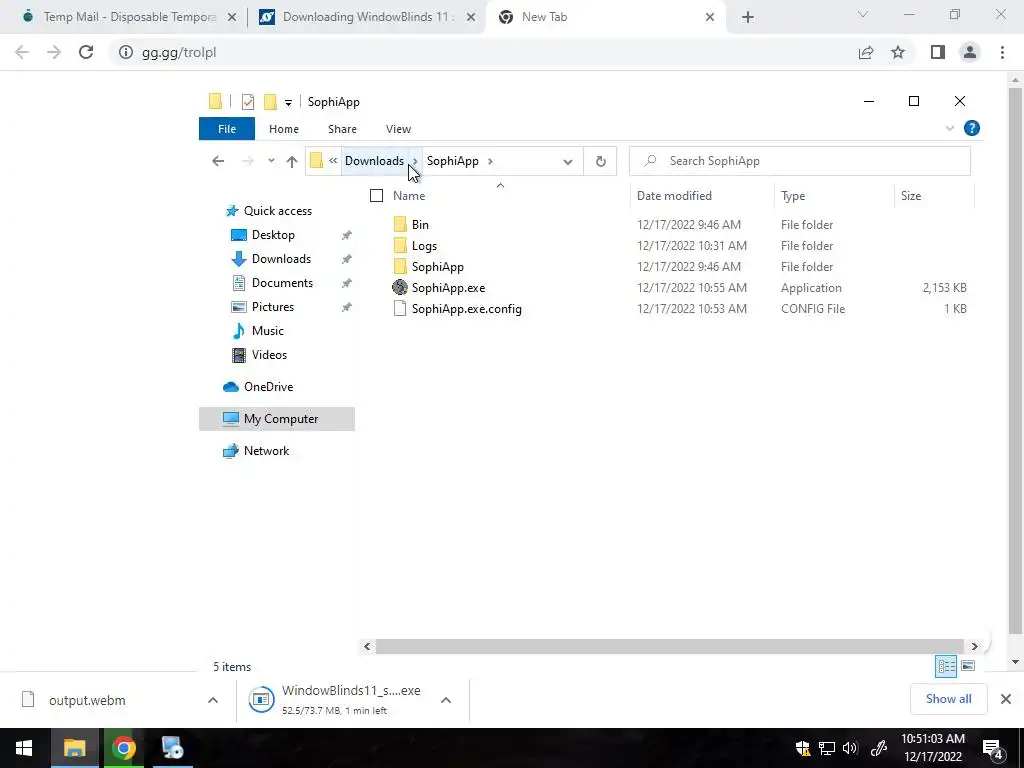Open Chrome three-dot menu
This screenshot has width=1024, height=768.
[1002, 52]
